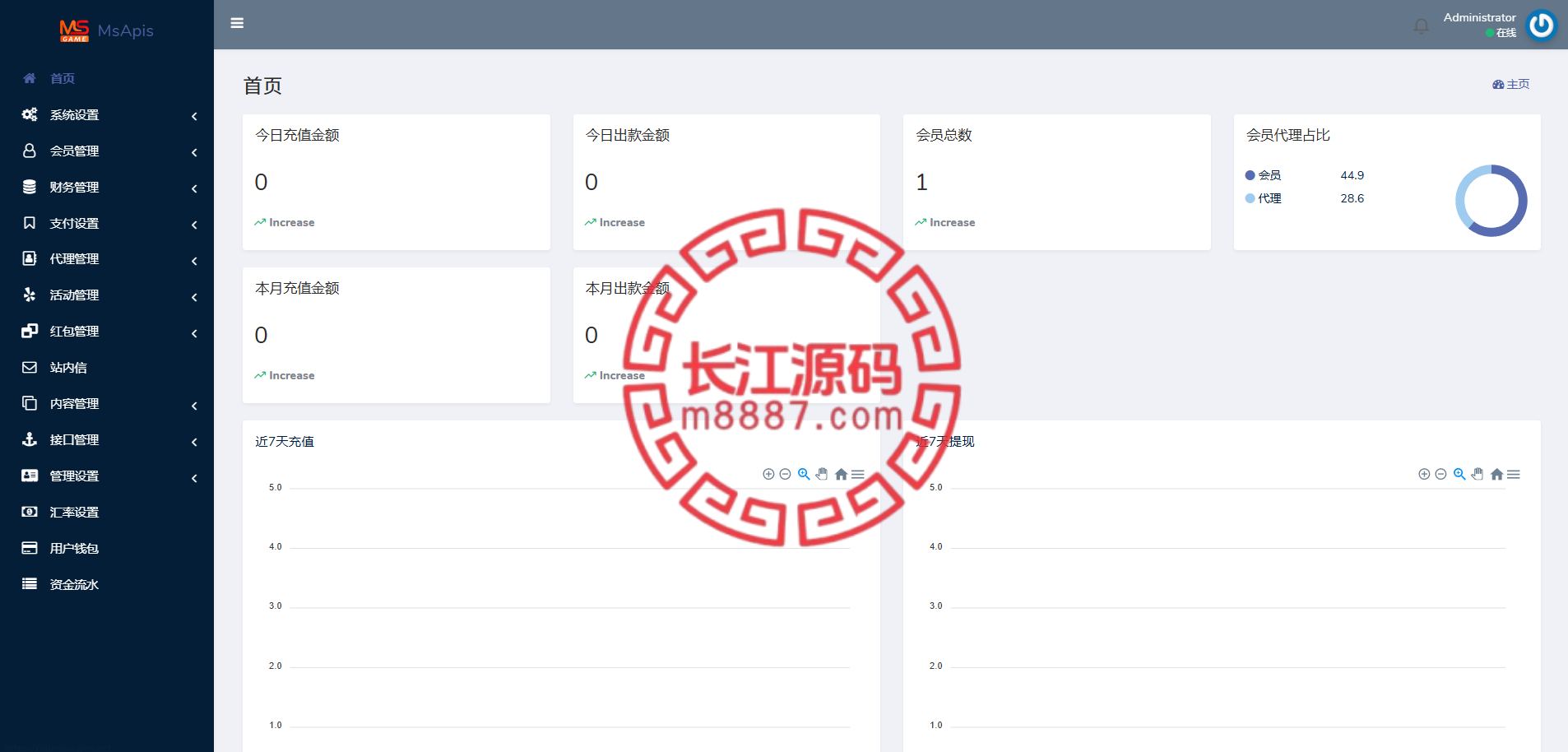1568x752 pixels.
Task: Click the database icon for 财务管理
Action: point(30,187)
